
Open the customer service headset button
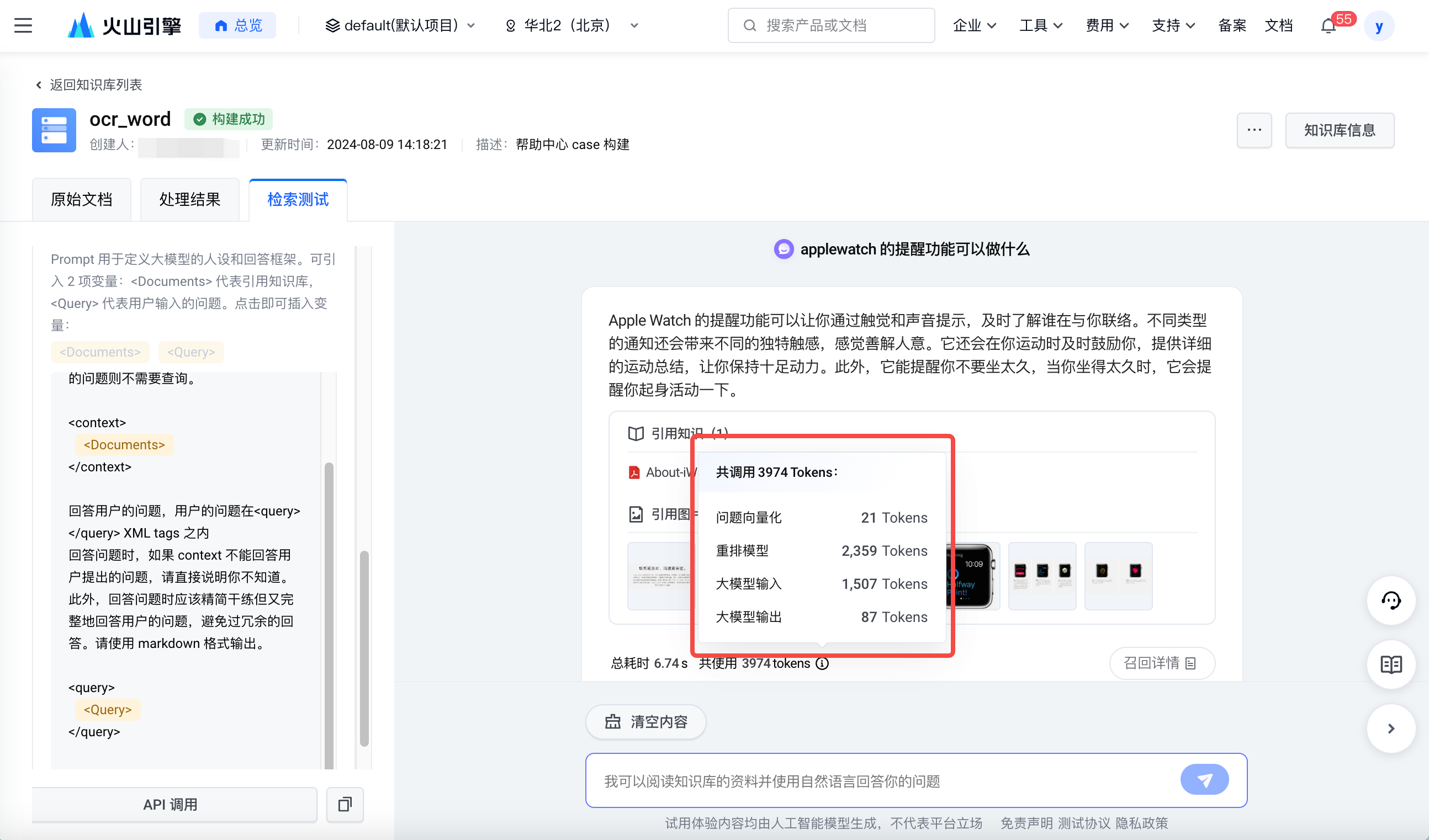tap(1391, 601)
